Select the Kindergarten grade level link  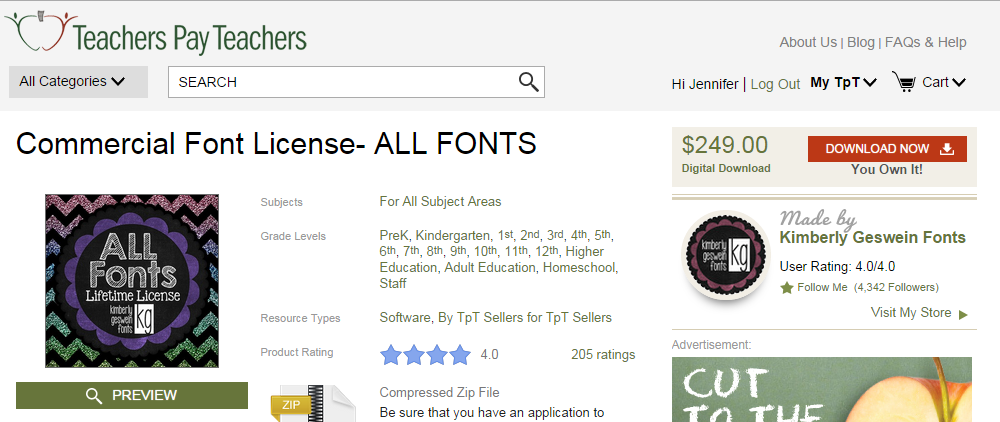[453, 235]
